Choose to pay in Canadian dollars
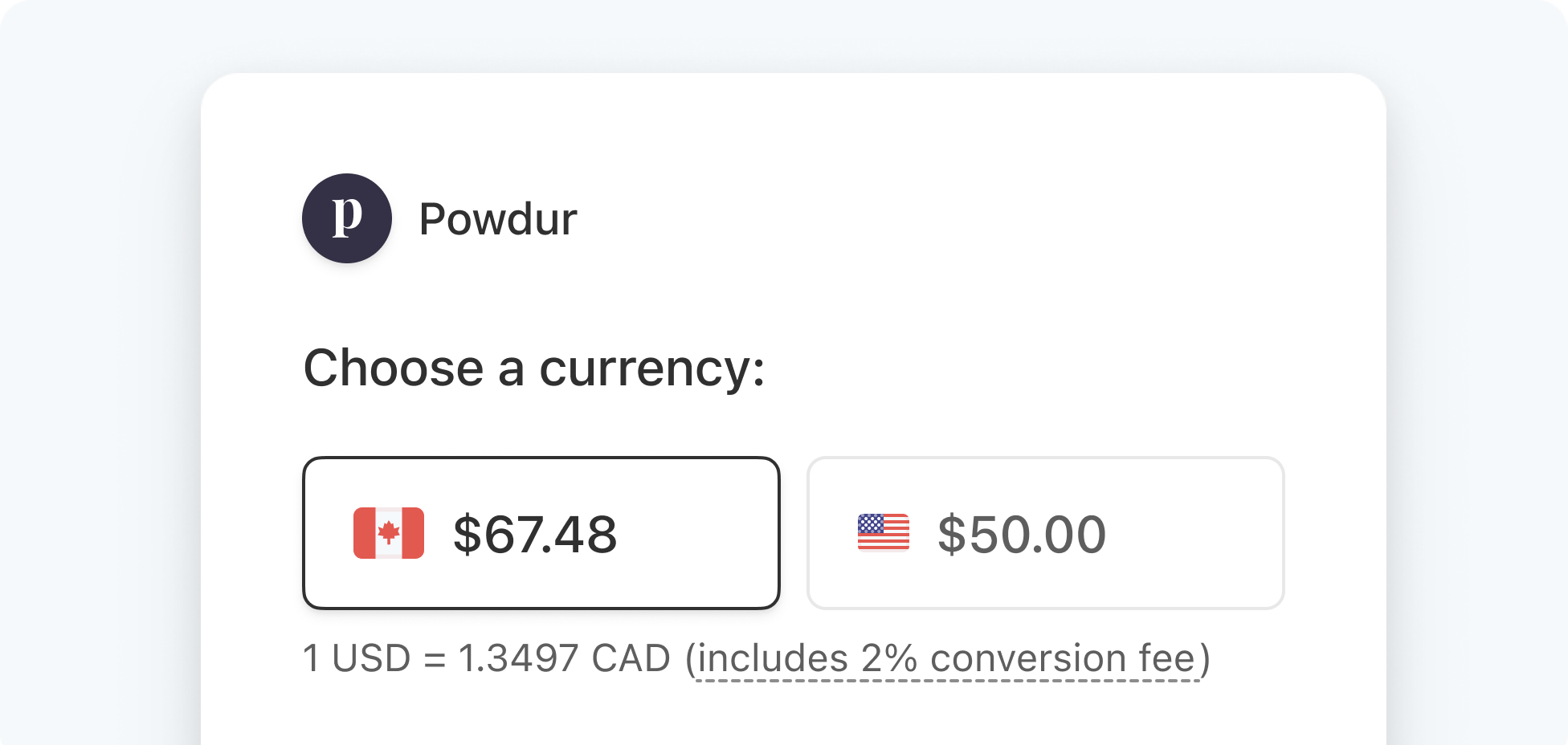This screenshot has height=745, width=1568. (x=541, y=533)
